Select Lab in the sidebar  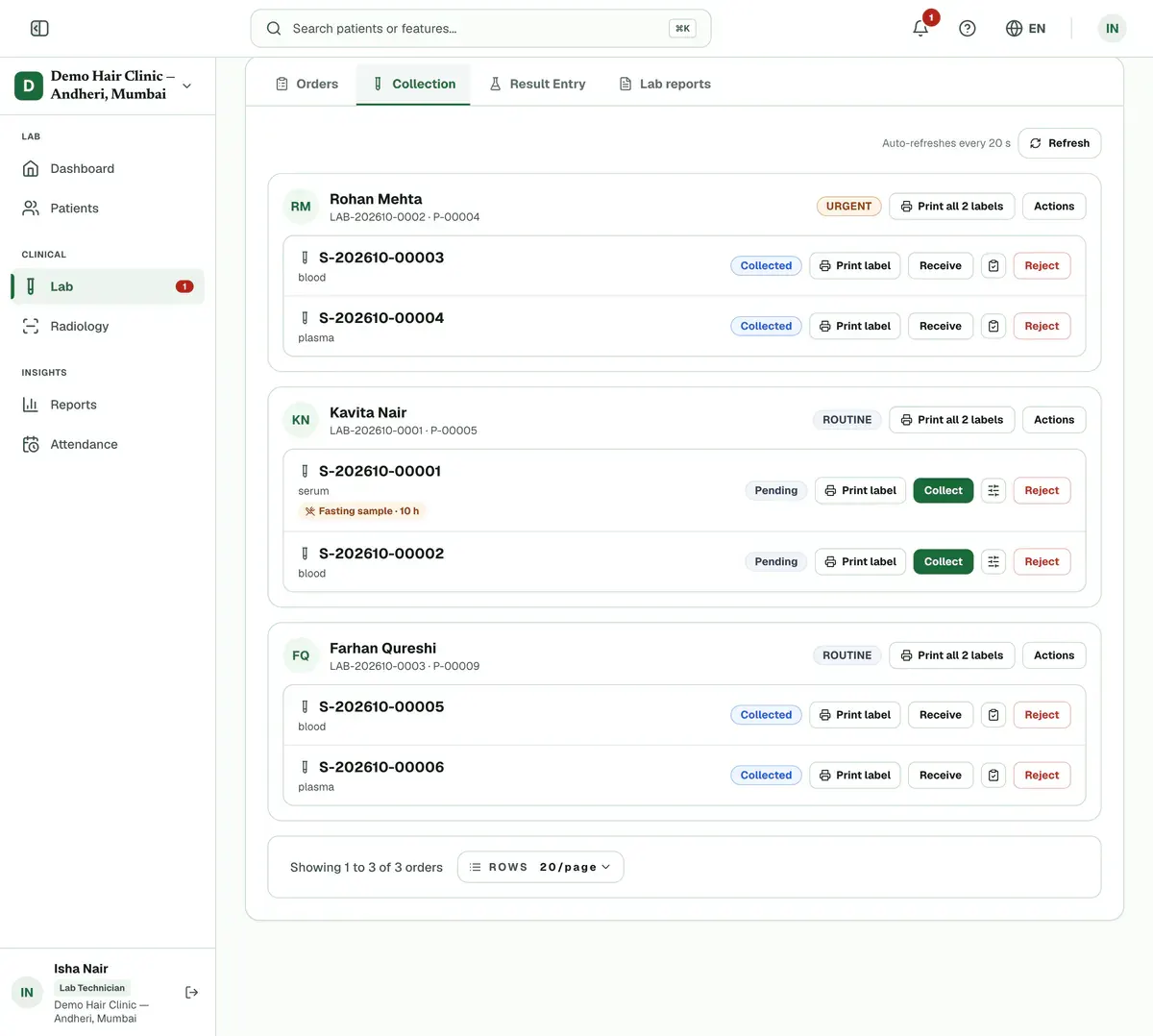[x=108, y=287]
